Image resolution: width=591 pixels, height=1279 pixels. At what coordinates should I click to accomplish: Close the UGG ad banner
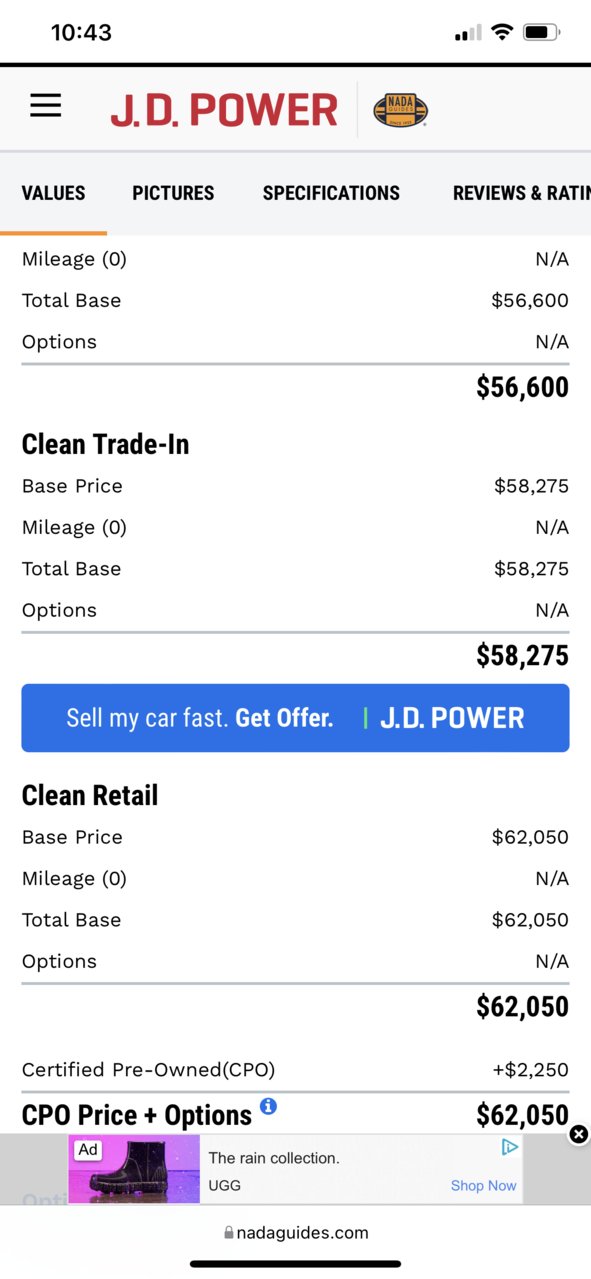coord(579,1134)
